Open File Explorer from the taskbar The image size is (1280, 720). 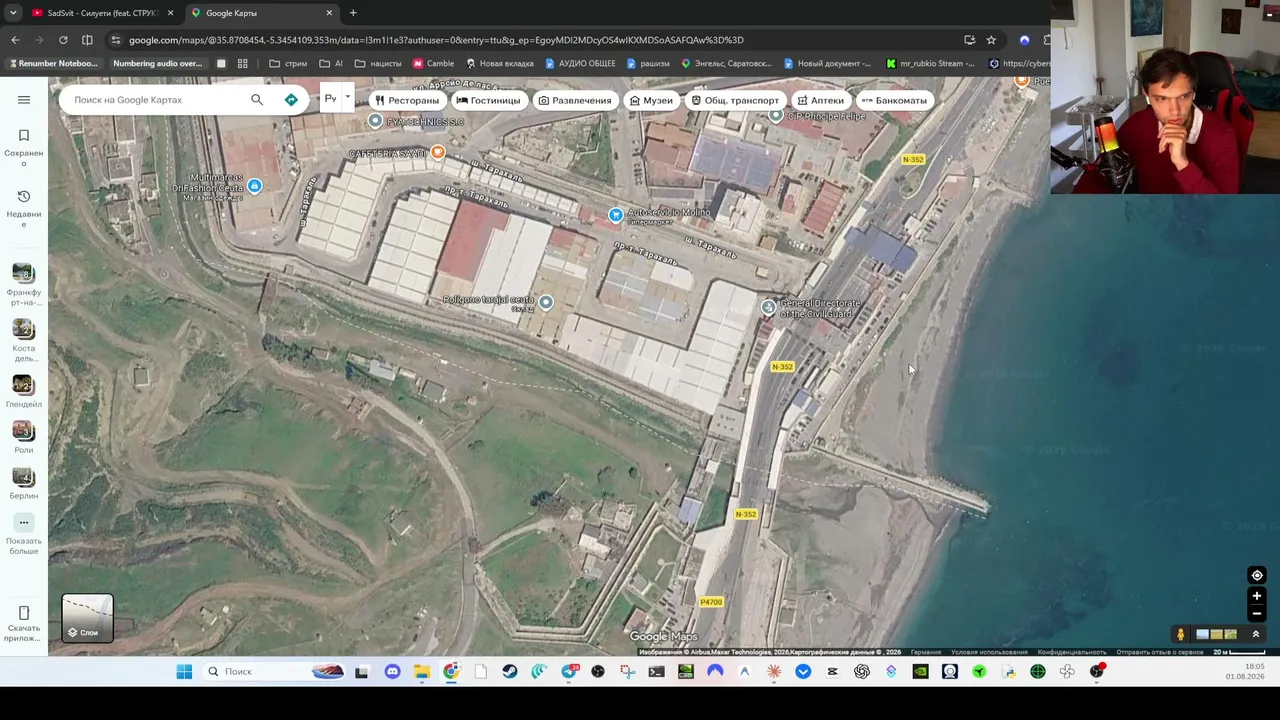coord(422,672)
